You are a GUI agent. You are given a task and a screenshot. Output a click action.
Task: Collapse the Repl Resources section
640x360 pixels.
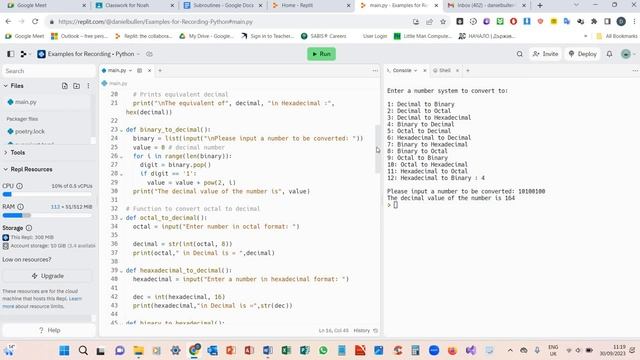click(6, 169)
